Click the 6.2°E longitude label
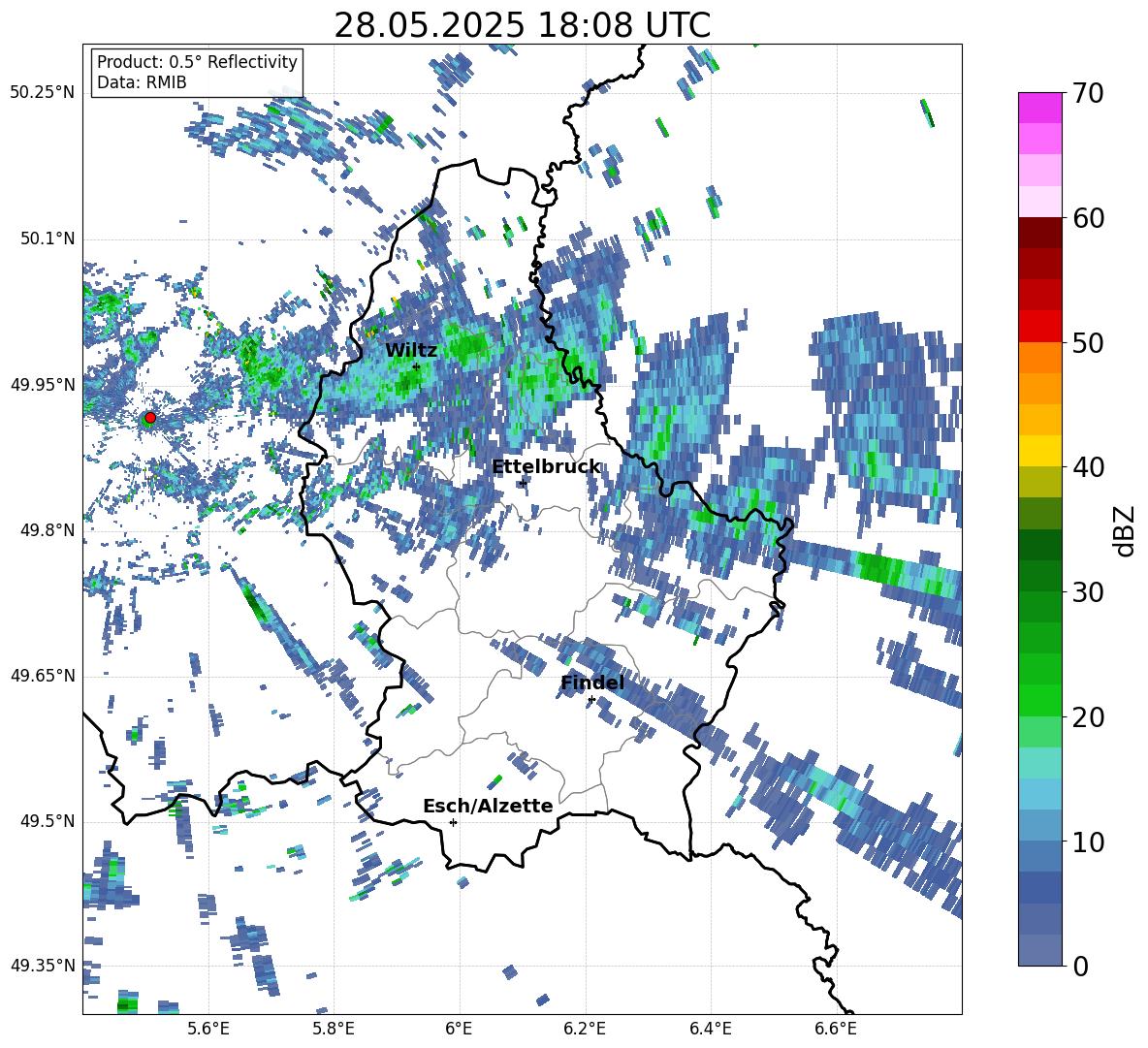Screen dimensions: 1148x1048 tap(585, 1029)
